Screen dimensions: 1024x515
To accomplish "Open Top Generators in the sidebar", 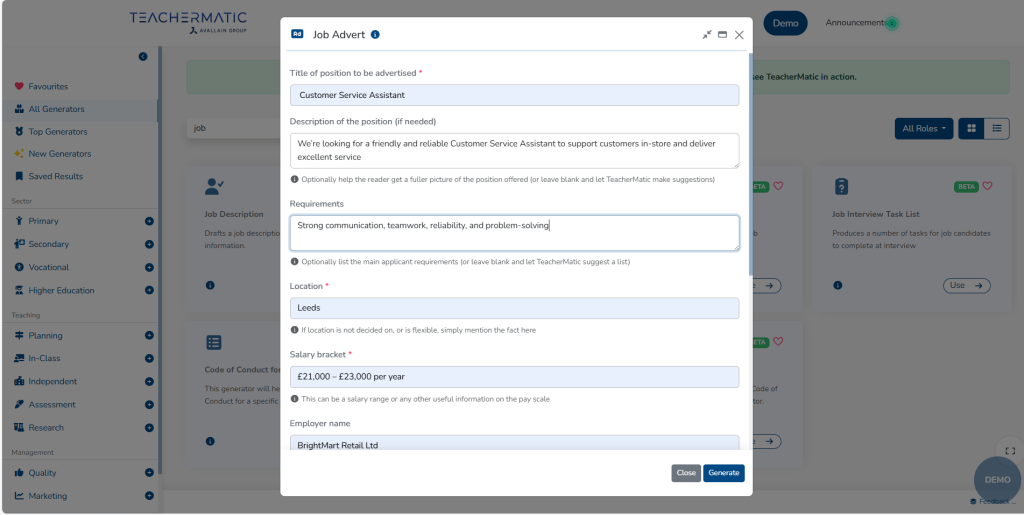I will tap(57, 131).
